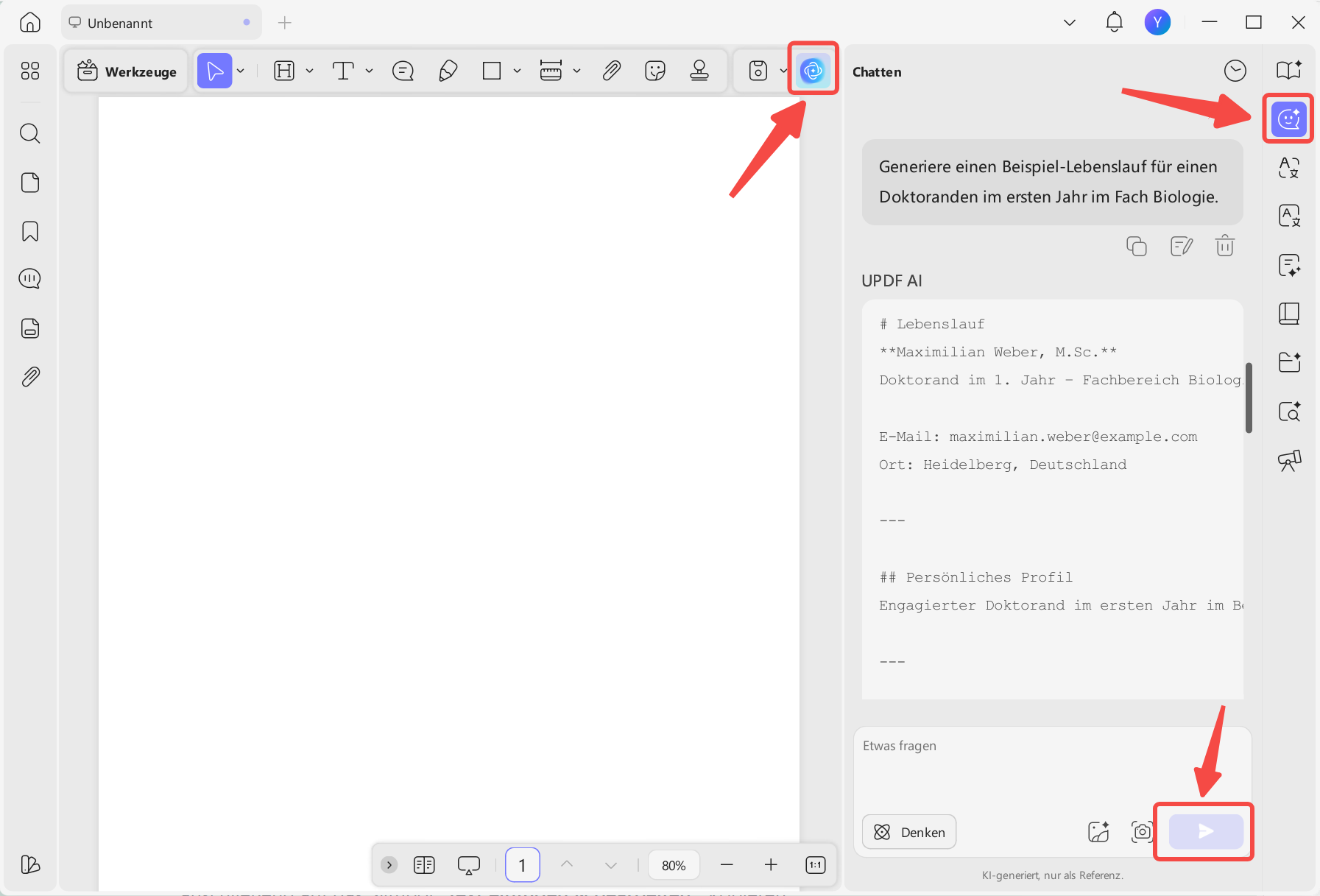The width and height of the screenshot is (1320, 896).
Task: Go to the next page
Action: click(x=611, y=865)
